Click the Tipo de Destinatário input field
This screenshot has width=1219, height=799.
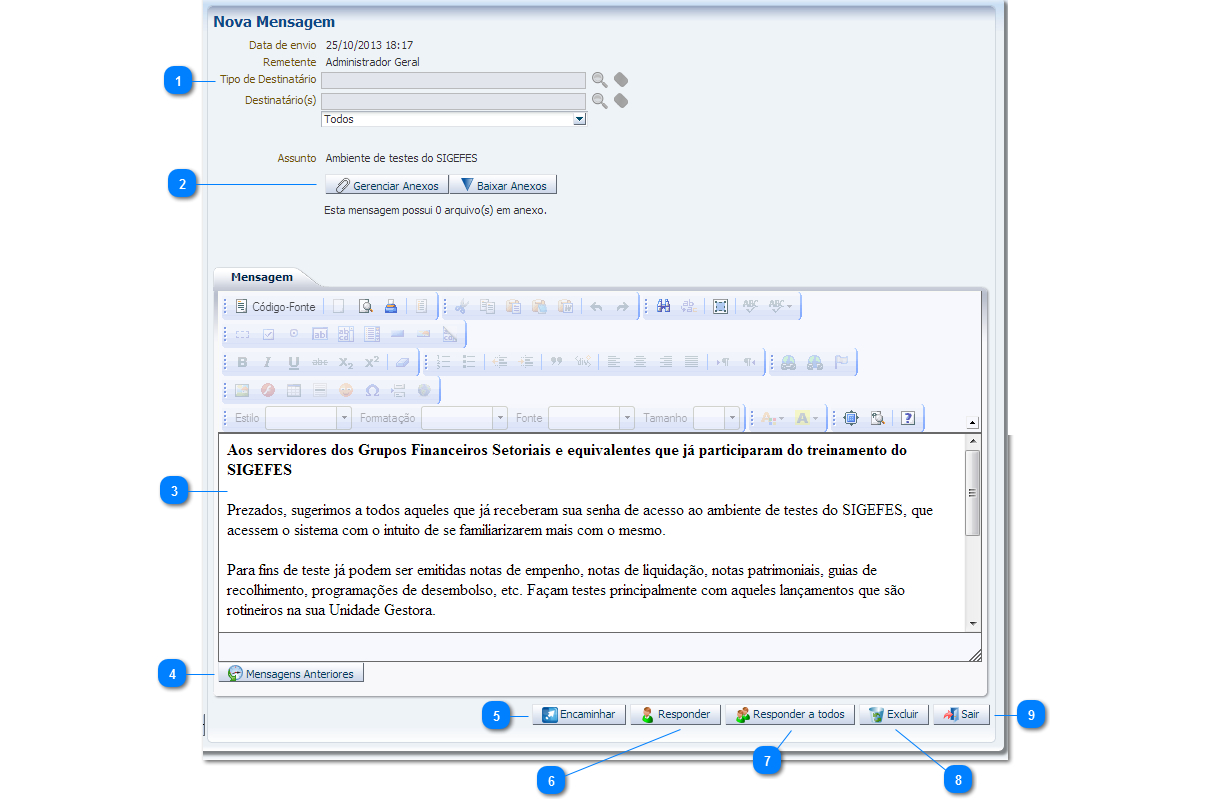[x=453, y=80]
